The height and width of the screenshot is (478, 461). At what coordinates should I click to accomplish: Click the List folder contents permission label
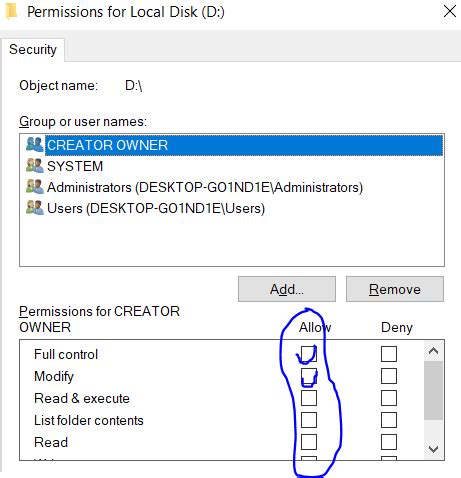pyautogui.click(x=89, y=420)
